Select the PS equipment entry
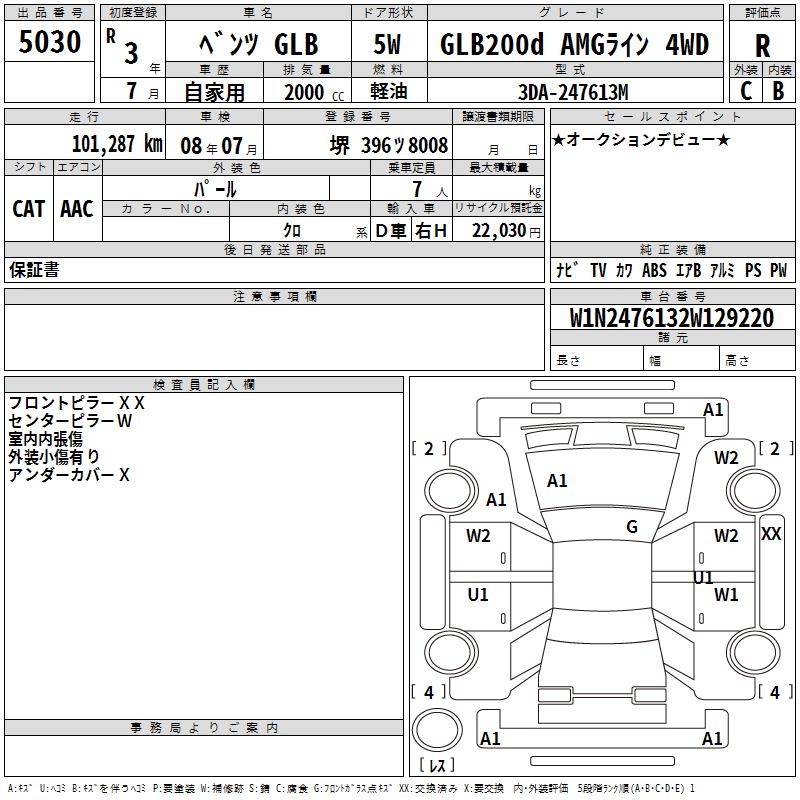Image resolution: width=800 pixels, height=800 pixels. [x=753, y=270]
